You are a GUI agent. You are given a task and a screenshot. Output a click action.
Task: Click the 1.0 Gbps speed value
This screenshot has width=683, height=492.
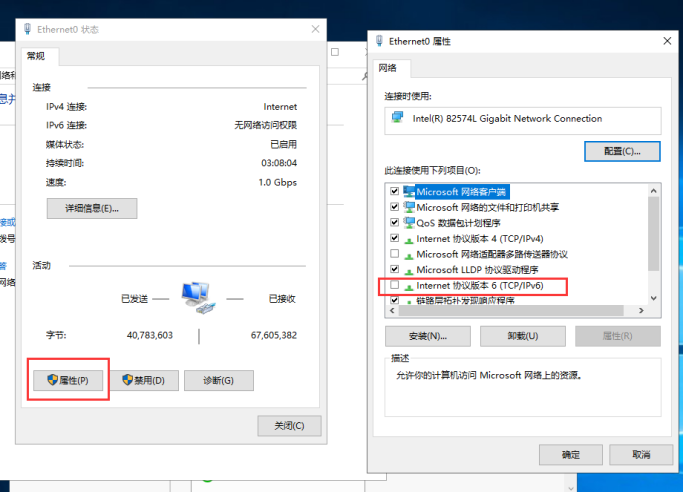pyautogui.click(x=277, y=182)
